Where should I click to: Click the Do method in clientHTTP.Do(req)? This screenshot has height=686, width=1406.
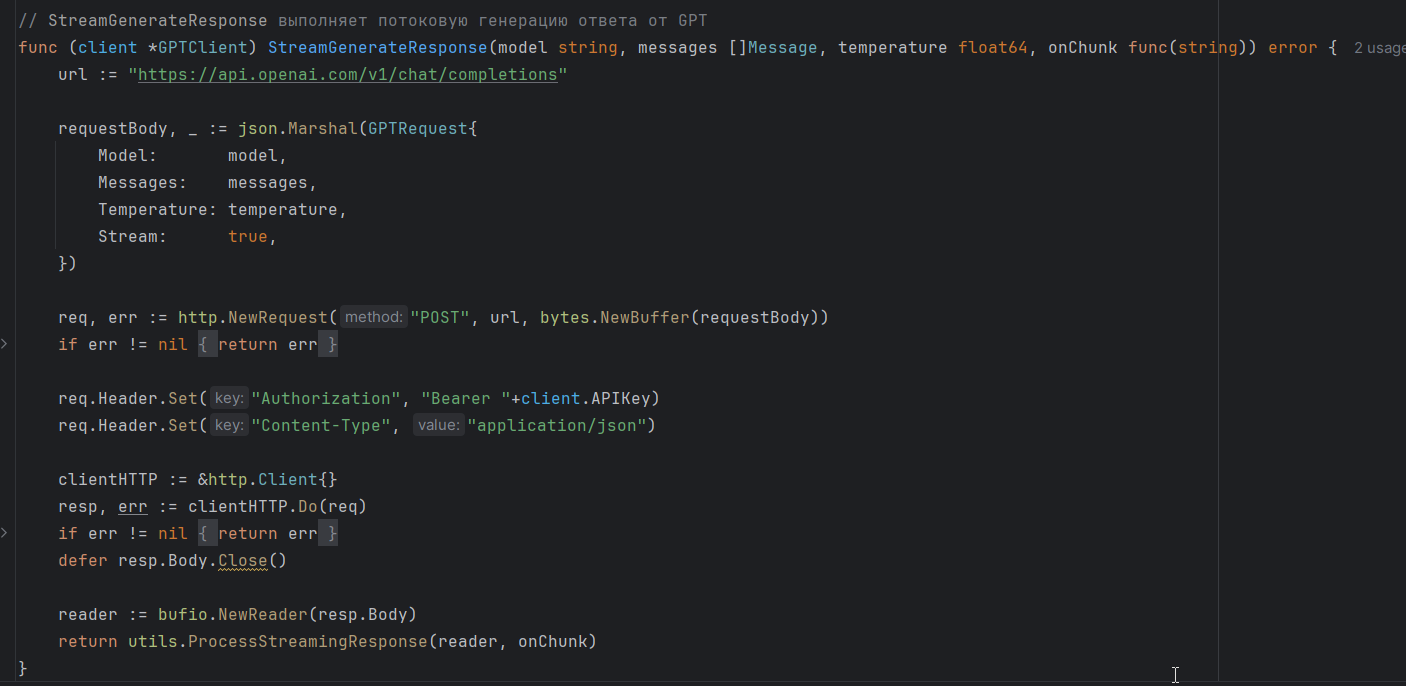[x=308, y=507]
